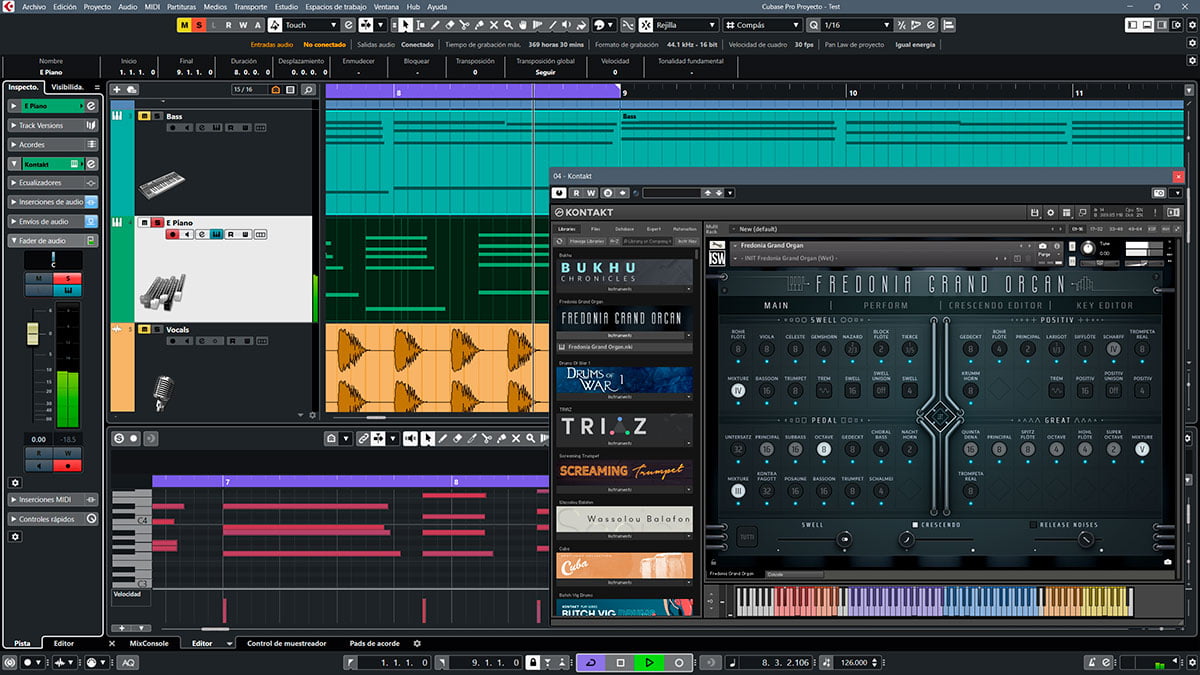
Task: Click the Record button in transport
Action: click(x=678, y=662)
